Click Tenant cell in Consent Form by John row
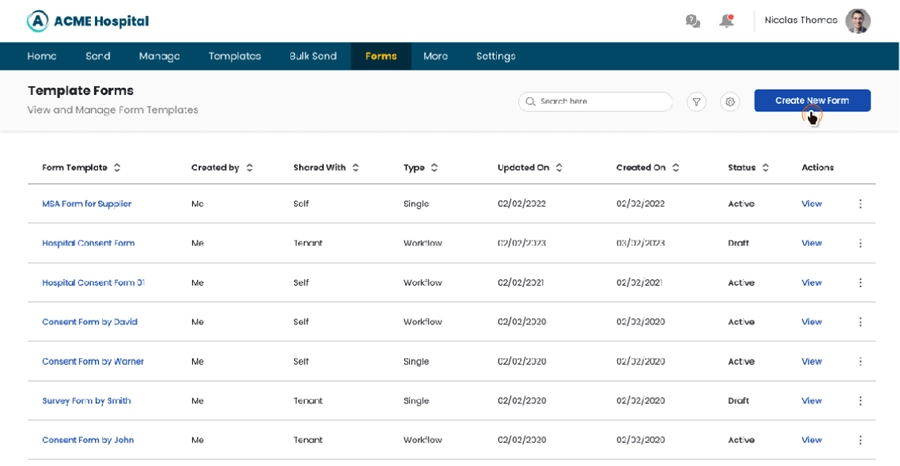The height and width of the screenshot is (466, 900). click(x=308, y=440)
